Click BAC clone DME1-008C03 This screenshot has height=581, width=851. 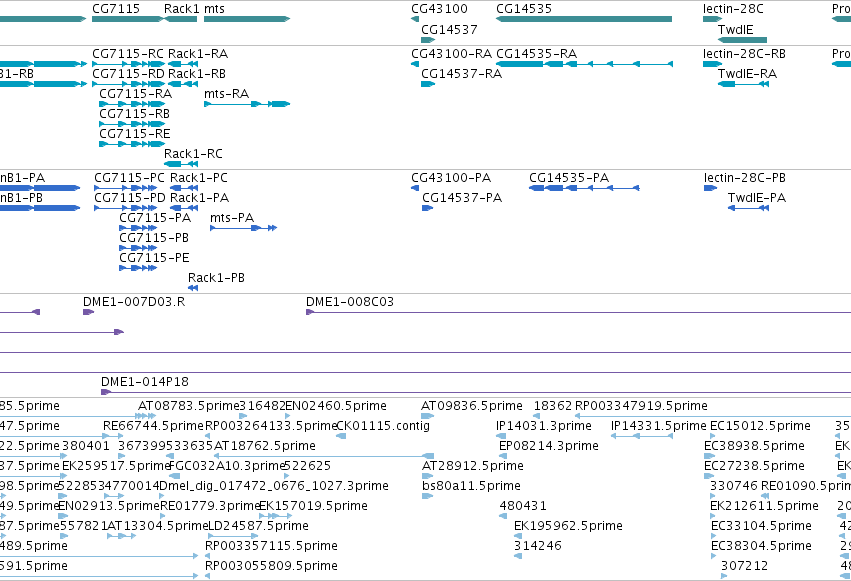click(350, 302)
